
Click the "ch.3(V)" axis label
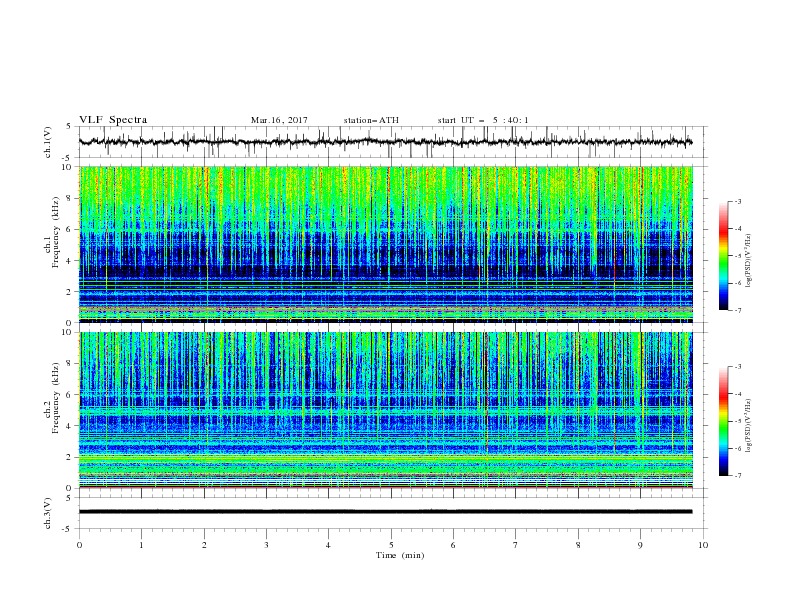click(x=48, y=513)
